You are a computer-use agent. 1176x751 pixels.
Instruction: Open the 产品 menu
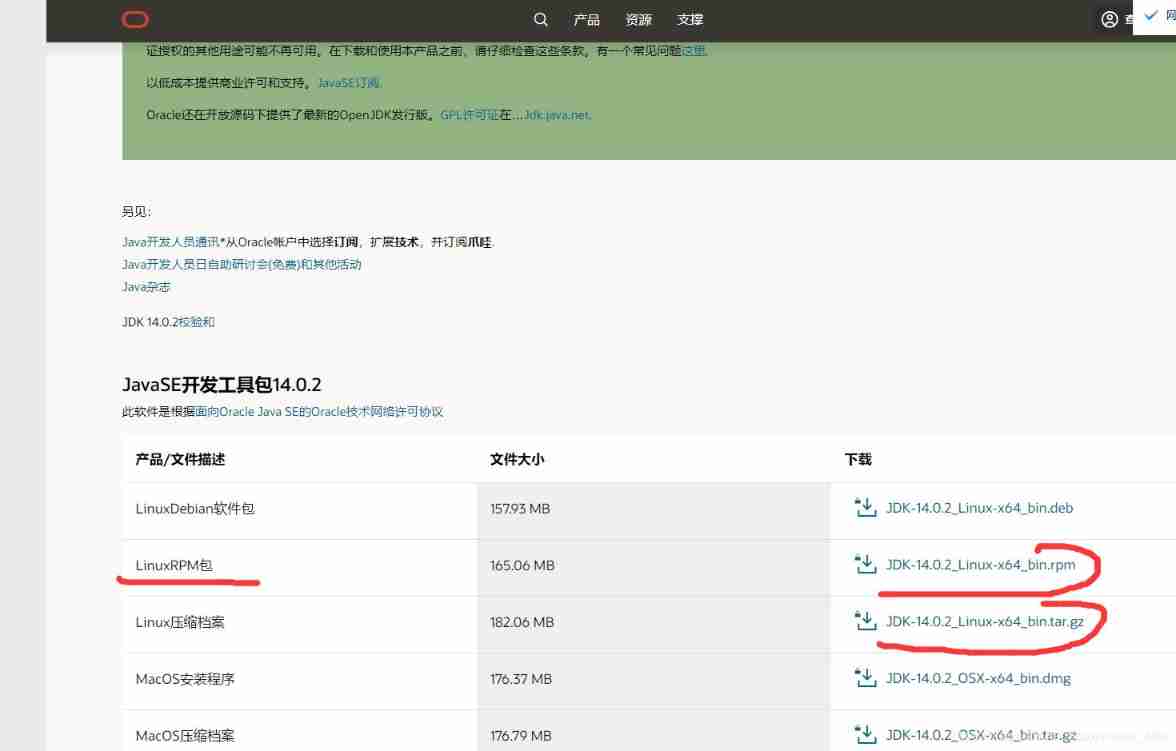[587, 20]
